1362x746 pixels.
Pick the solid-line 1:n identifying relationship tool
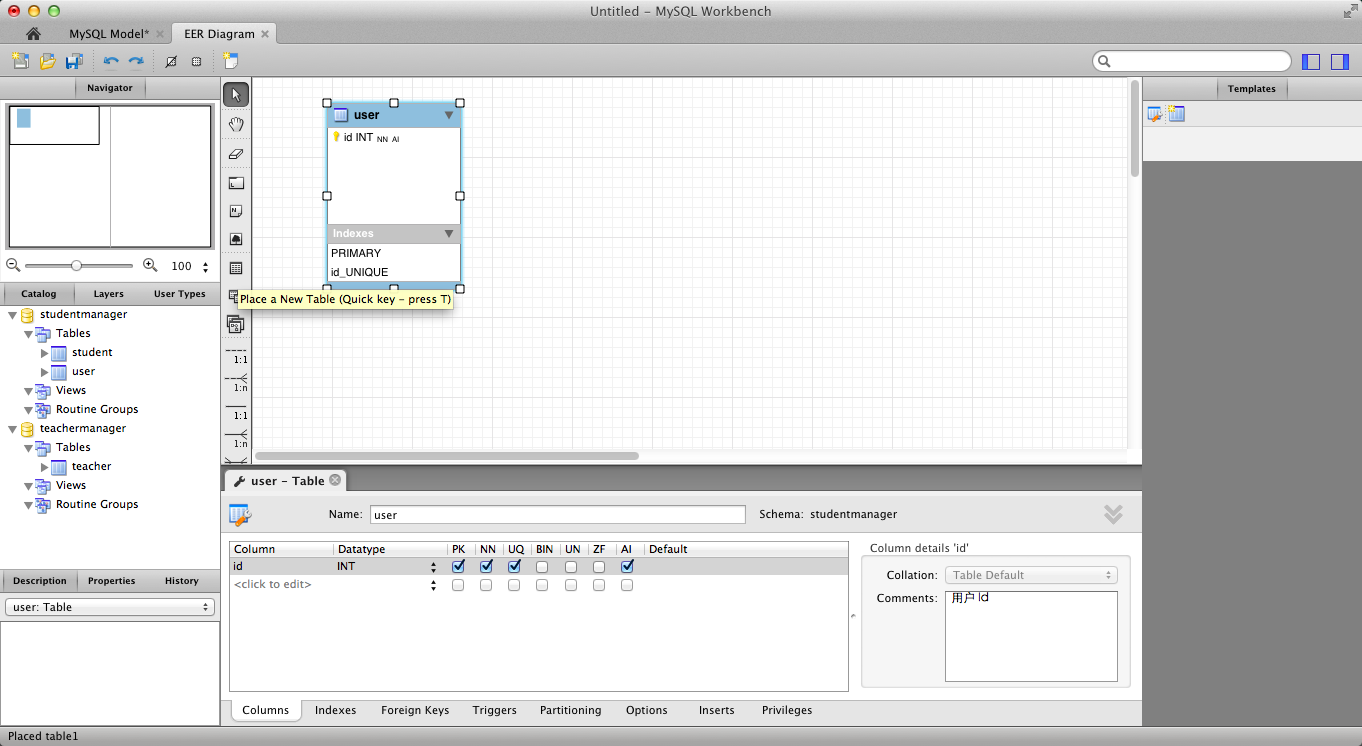pos(237,439)
